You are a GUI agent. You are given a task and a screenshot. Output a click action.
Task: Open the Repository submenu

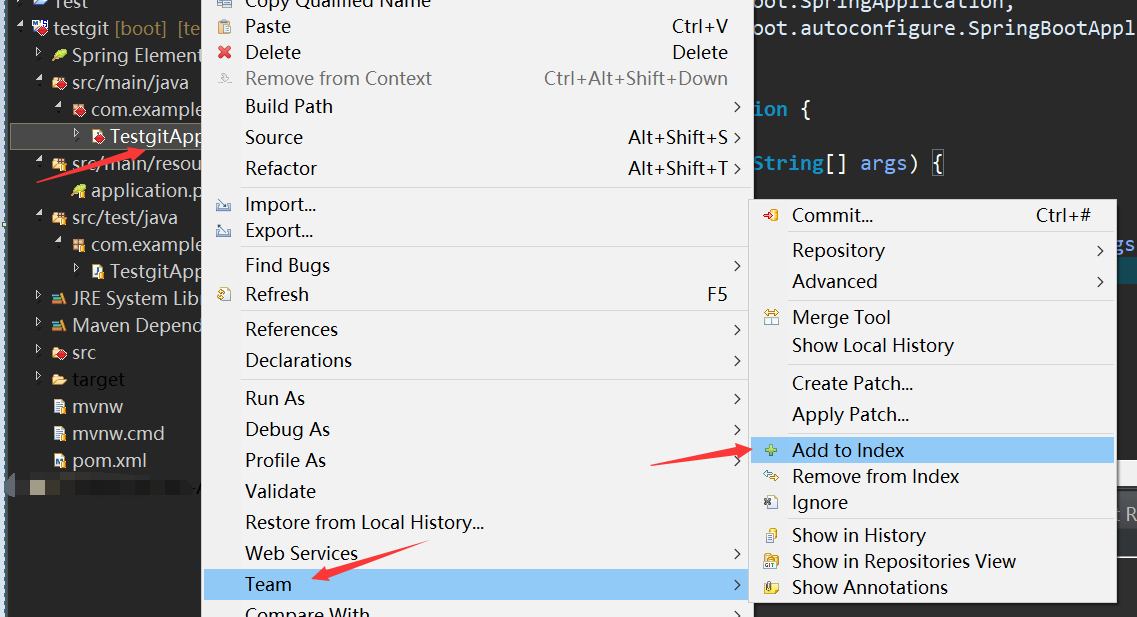point(933,250)
